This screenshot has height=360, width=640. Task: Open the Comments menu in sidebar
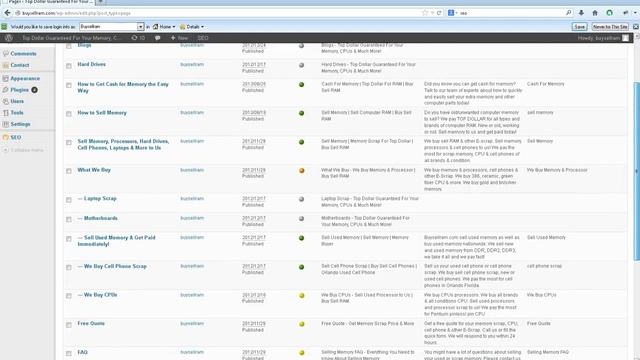coord(23,53)
